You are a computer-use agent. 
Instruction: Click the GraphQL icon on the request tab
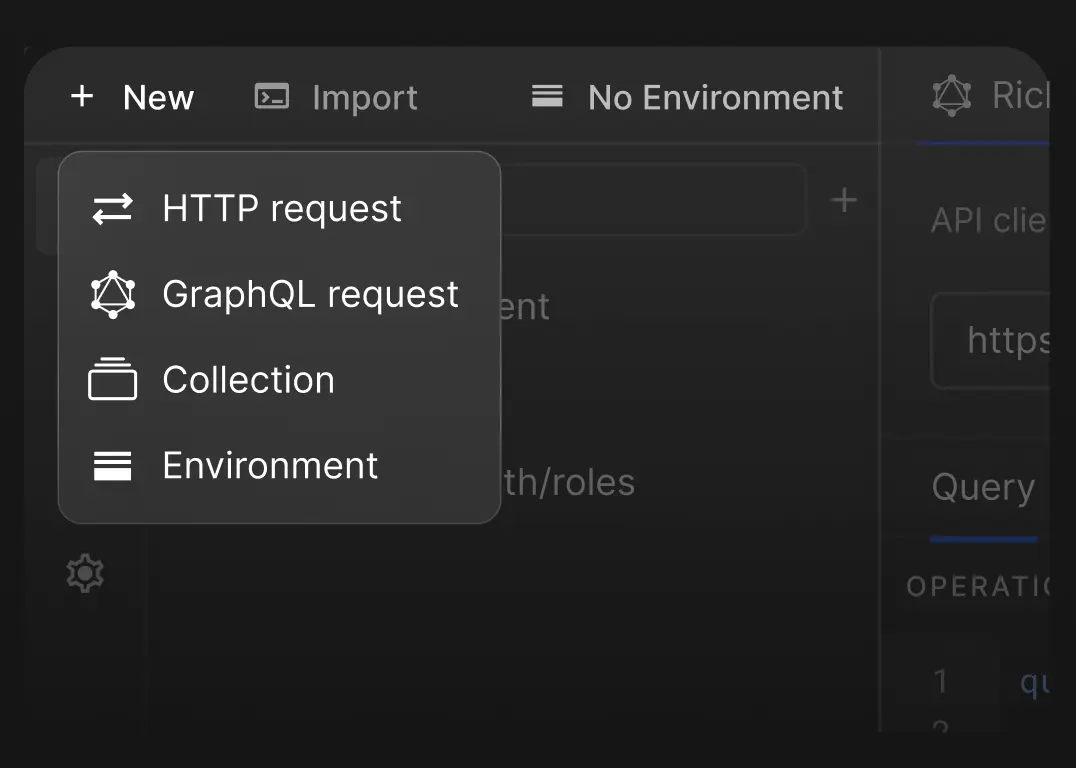[952, 95]
